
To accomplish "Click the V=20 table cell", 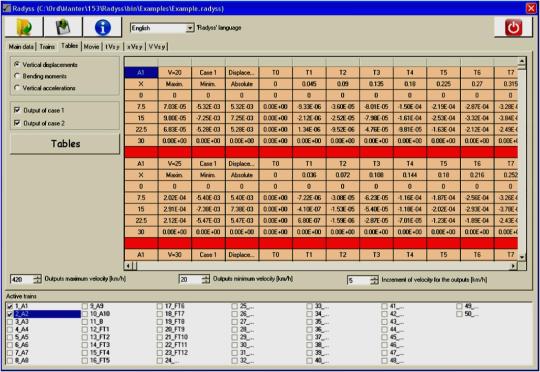I will 174,72.
